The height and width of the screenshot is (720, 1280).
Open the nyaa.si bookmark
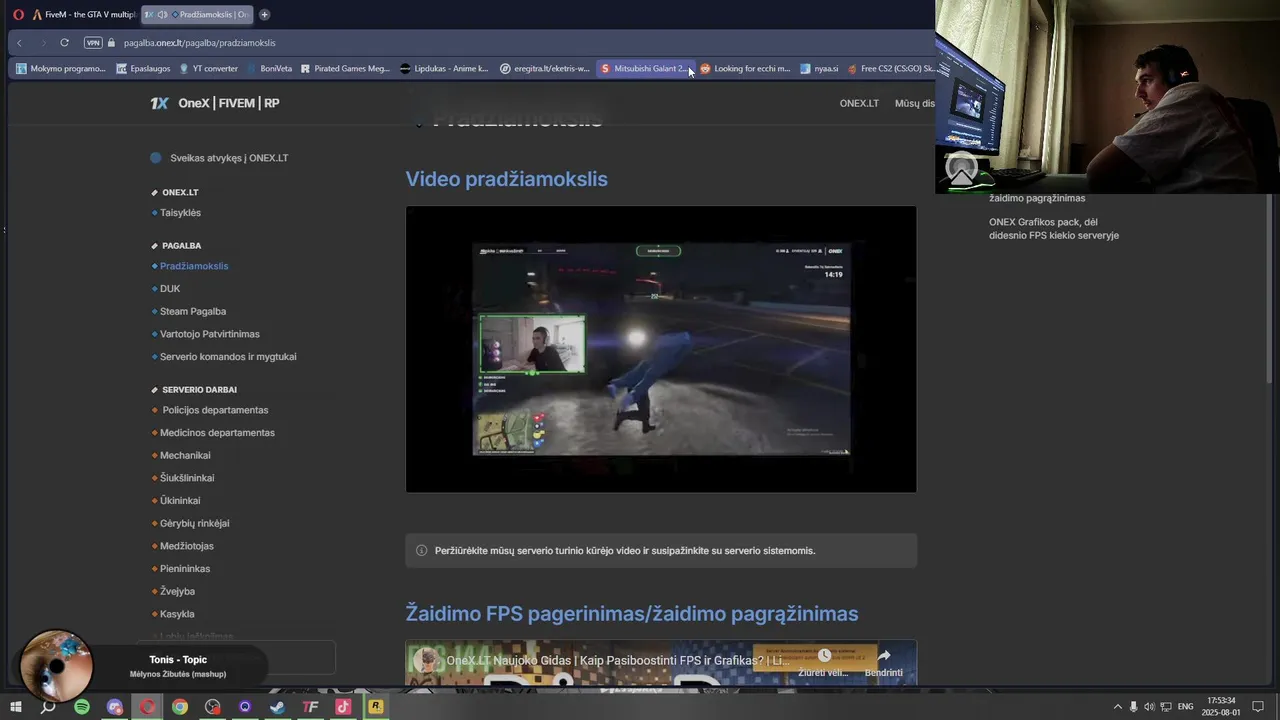[819, 69]
